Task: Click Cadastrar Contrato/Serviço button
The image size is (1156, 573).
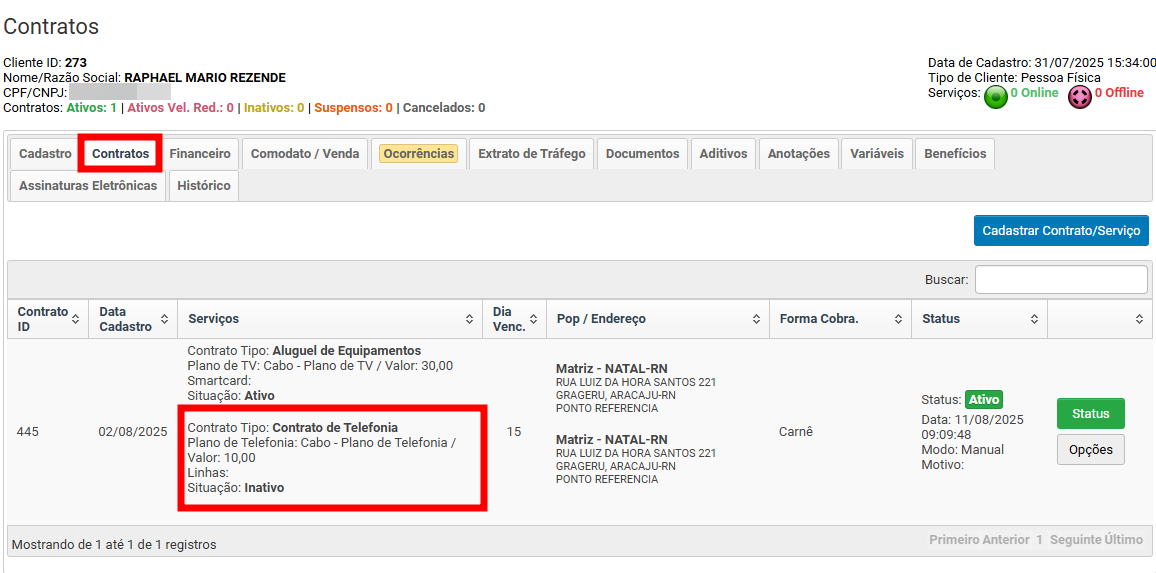Action: coord(1060,231)
